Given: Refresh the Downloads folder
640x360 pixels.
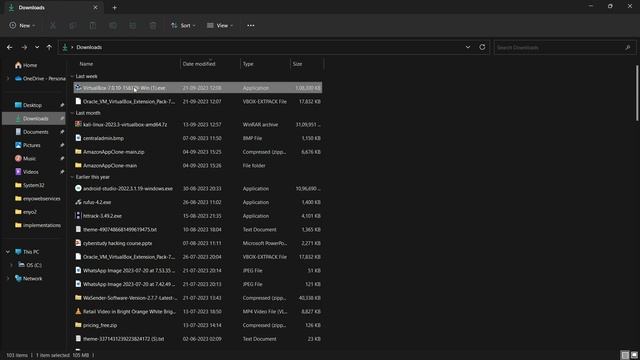Looking at the screenshot, I should tap(482, 47).
